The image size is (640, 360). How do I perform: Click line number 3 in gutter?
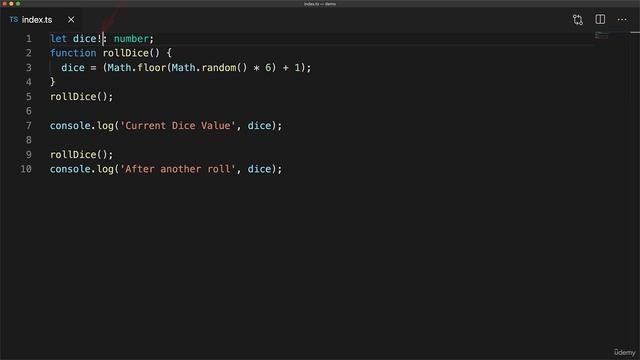pyautogui.click(x=29, y=68)
